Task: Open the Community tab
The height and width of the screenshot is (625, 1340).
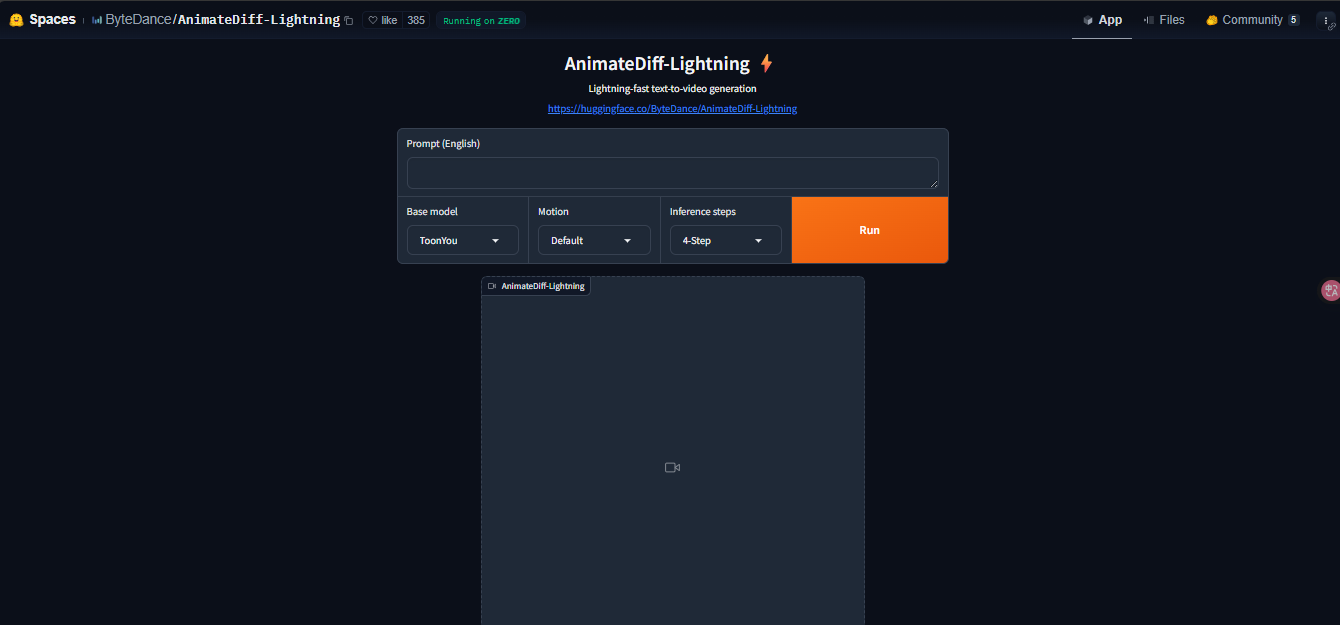Action: coord(1252,20)
